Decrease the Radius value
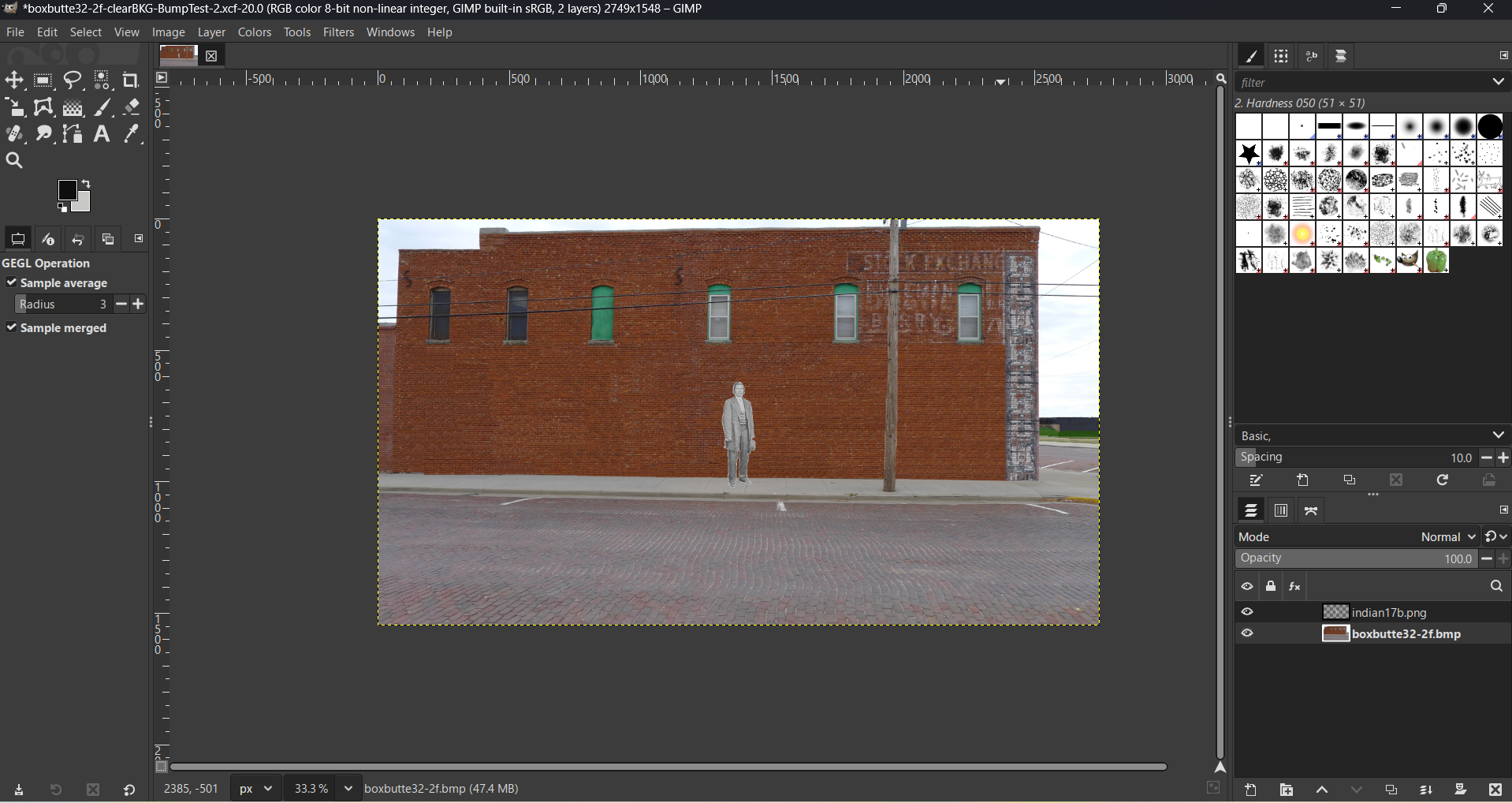Image resolution: width=1512 pixels, height=803 pixels. (121, 304)
